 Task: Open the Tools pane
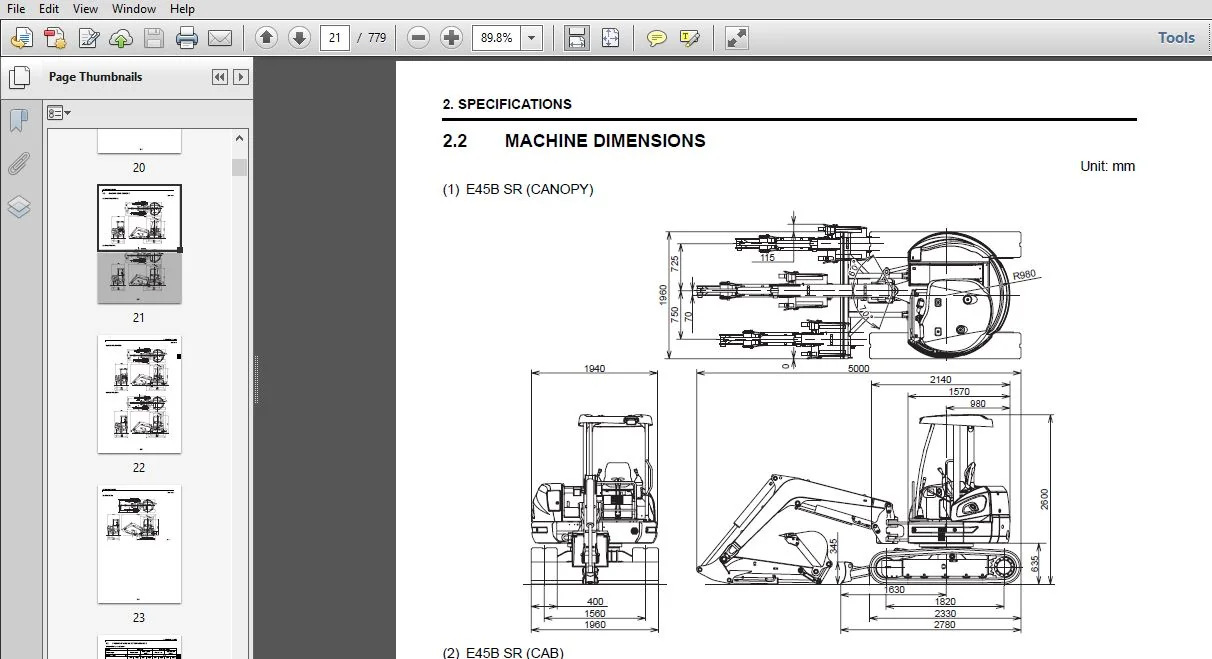[x=1176, y=38]
